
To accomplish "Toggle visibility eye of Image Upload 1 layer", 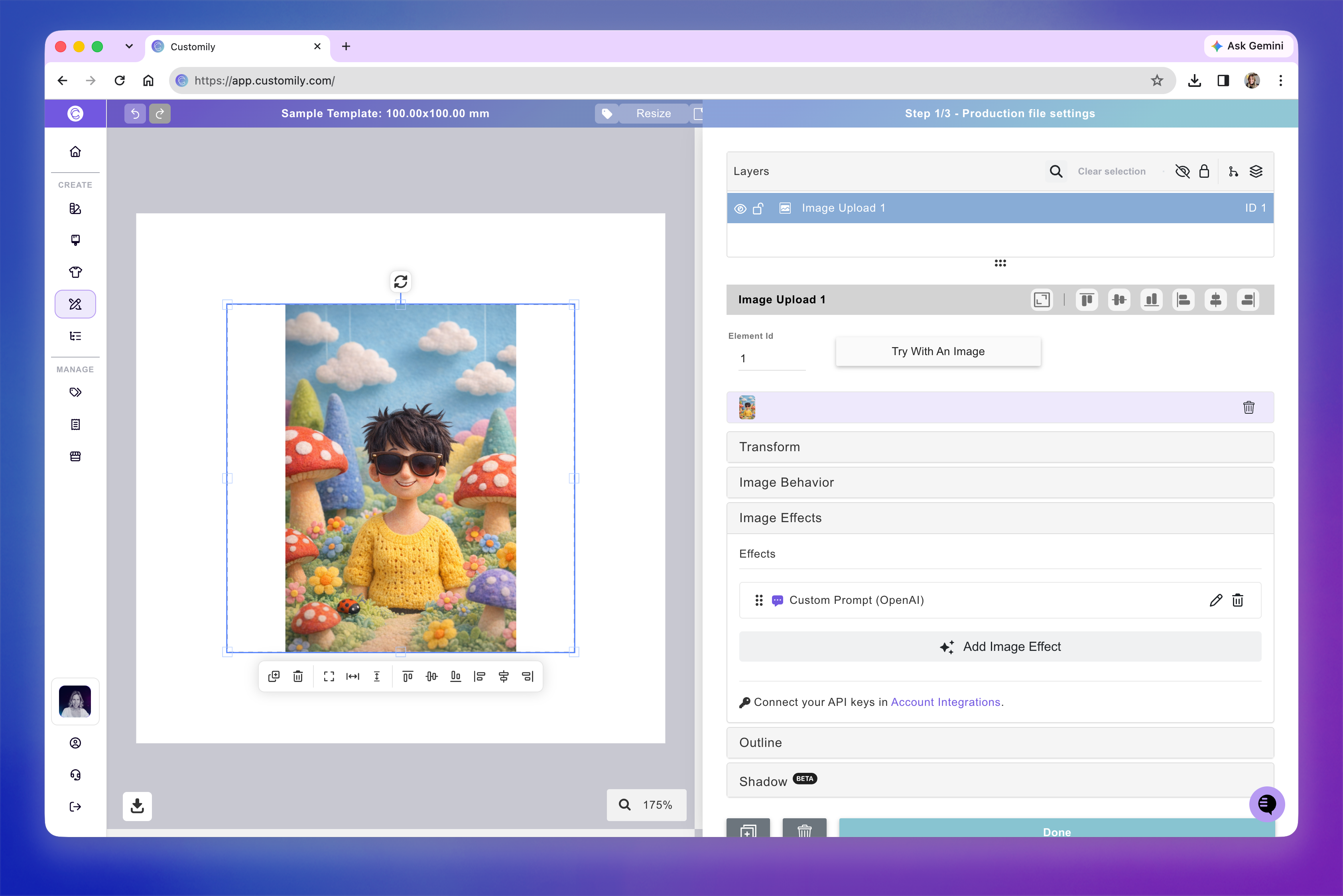I will 740,208.
